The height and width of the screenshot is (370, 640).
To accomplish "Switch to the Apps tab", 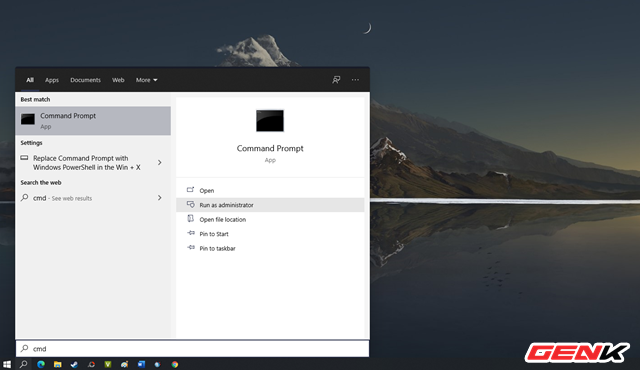I will (52, 80).
